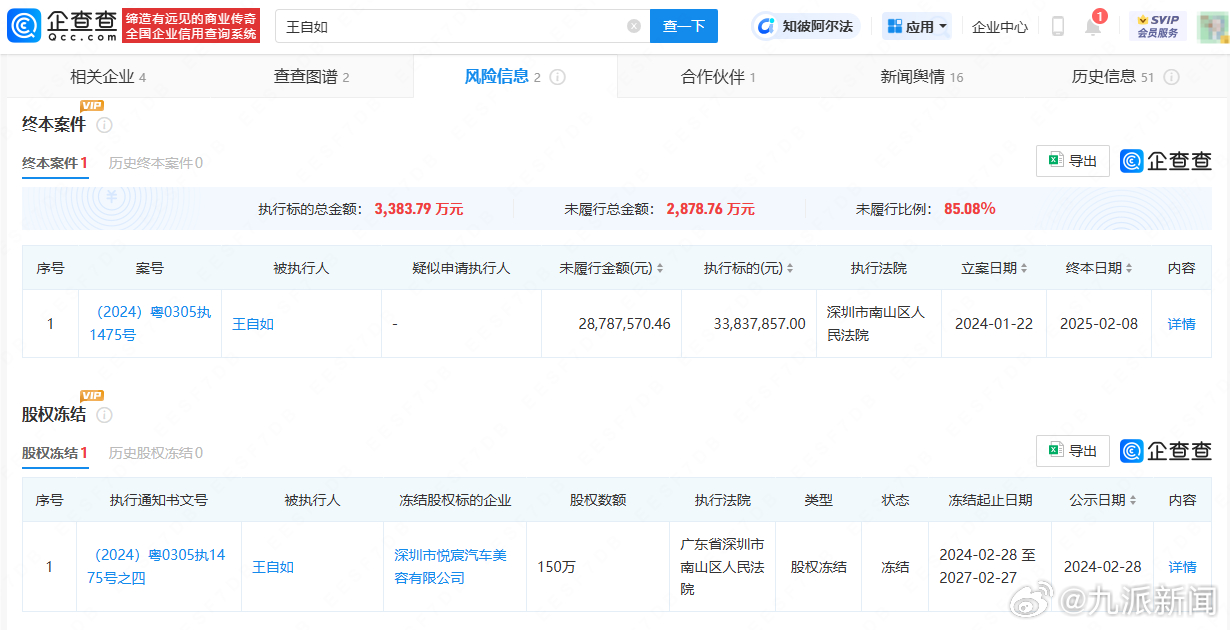
Task: Click the 股权冻结 type cell in table
Action: pos(819,567)
